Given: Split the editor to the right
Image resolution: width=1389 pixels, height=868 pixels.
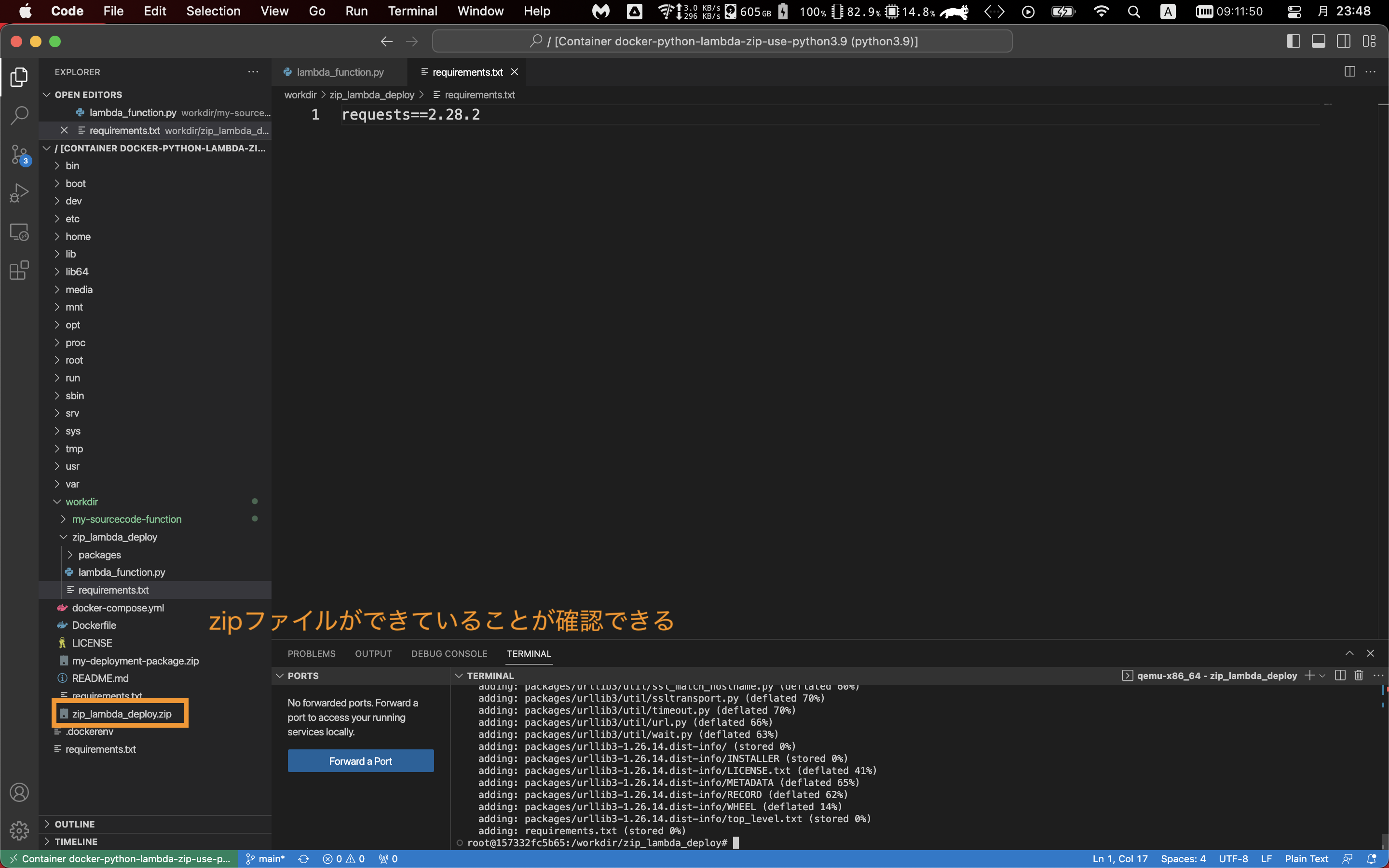Looking at the screenshot, I should click(1349, 71).
